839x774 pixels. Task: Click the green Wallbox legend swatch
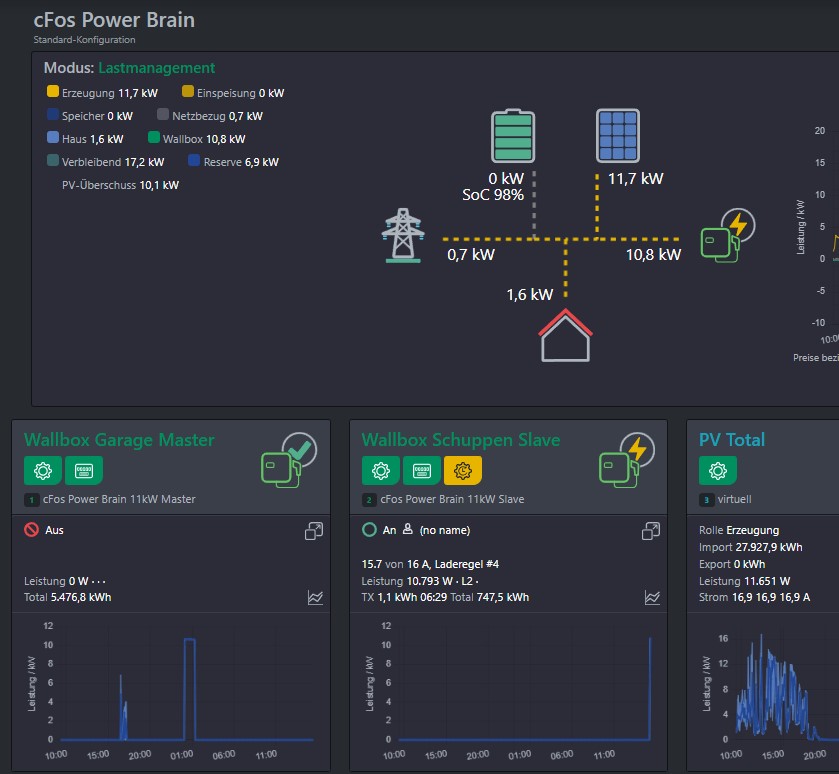coord(154,139)
